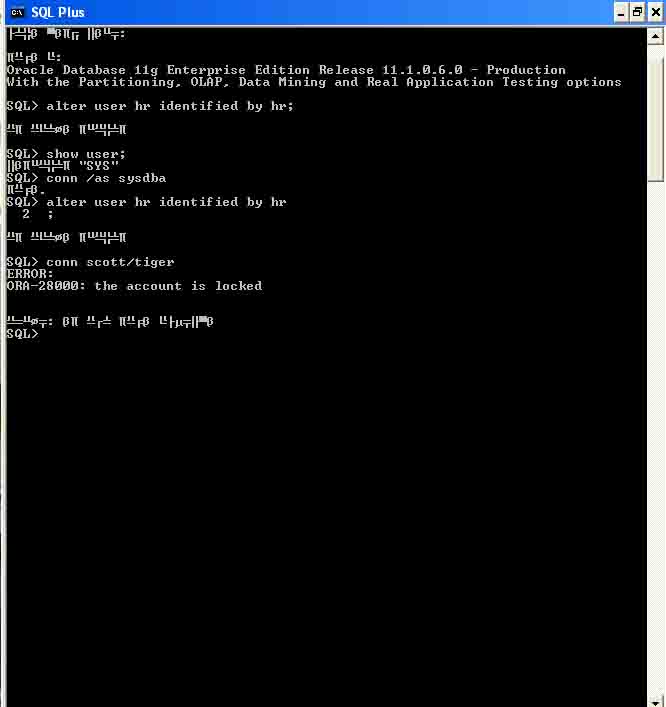This screenshot has height=707, width=666.
Task: Click the Partitioning, OLAP, Data Mining options line
Action: click(x=314, y=82)
